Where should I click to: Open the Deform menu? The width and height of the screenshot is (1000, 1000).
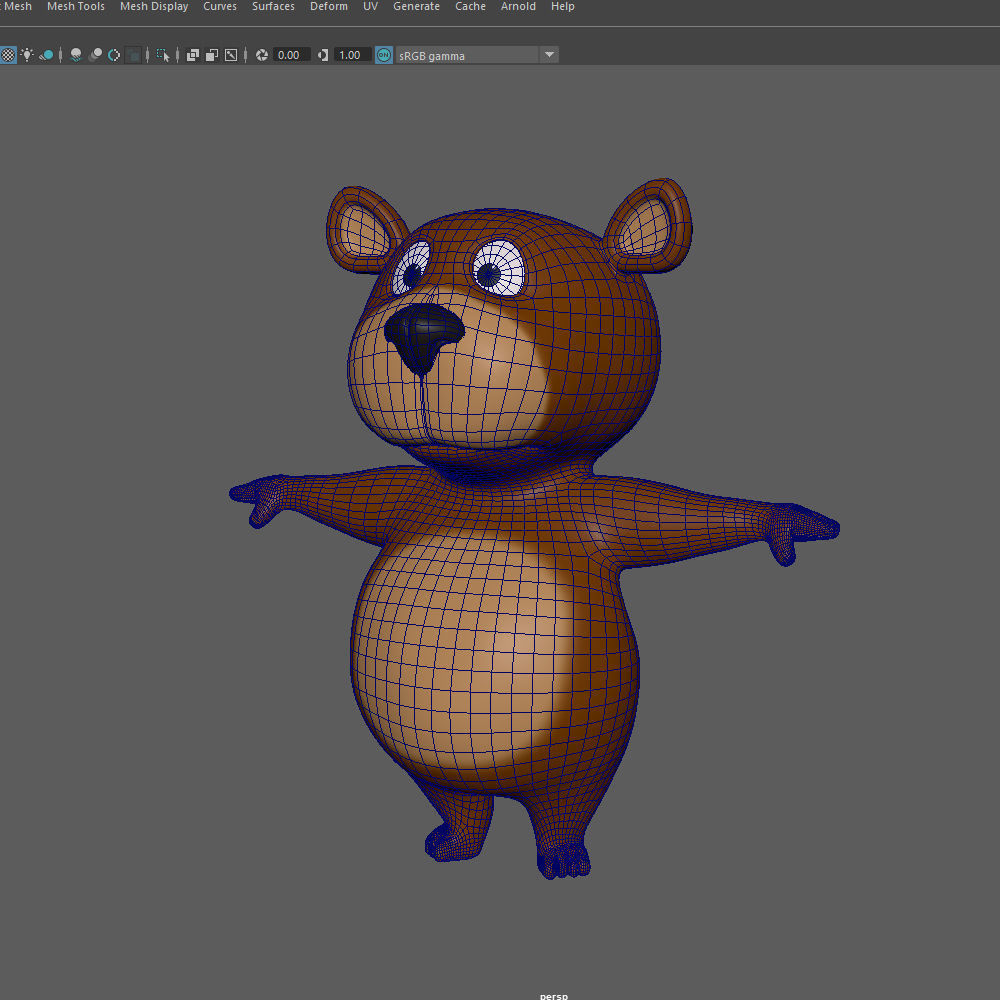point(329,6)
